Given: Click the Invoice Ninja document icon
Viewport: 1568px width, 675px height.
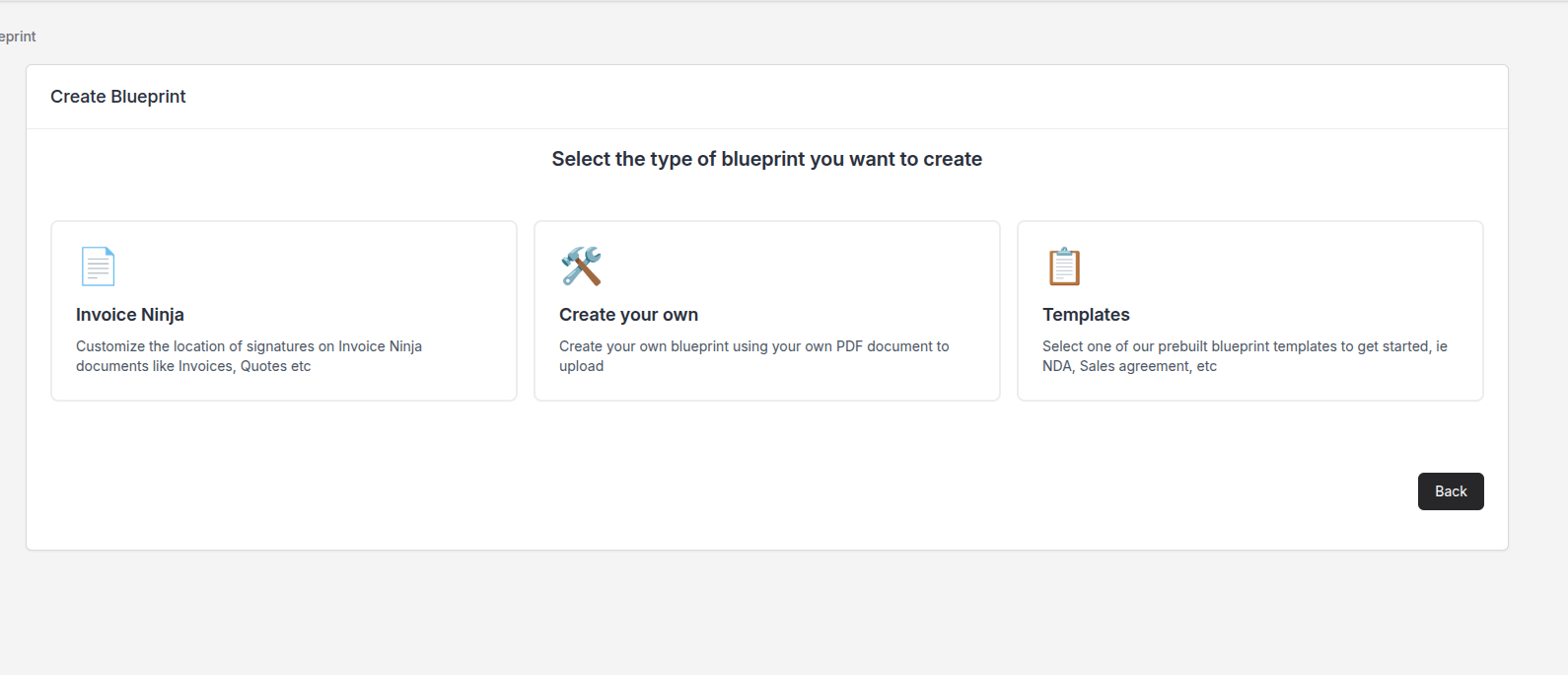Looking at the screenshot, I should [98, 266].
